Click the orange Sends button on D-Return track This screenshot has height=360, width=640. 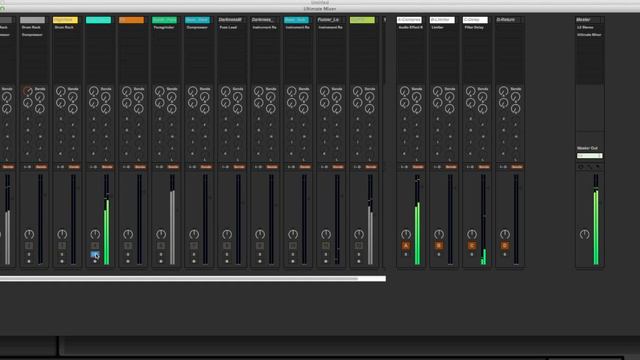pyautogui.click(x=517, y=167)
